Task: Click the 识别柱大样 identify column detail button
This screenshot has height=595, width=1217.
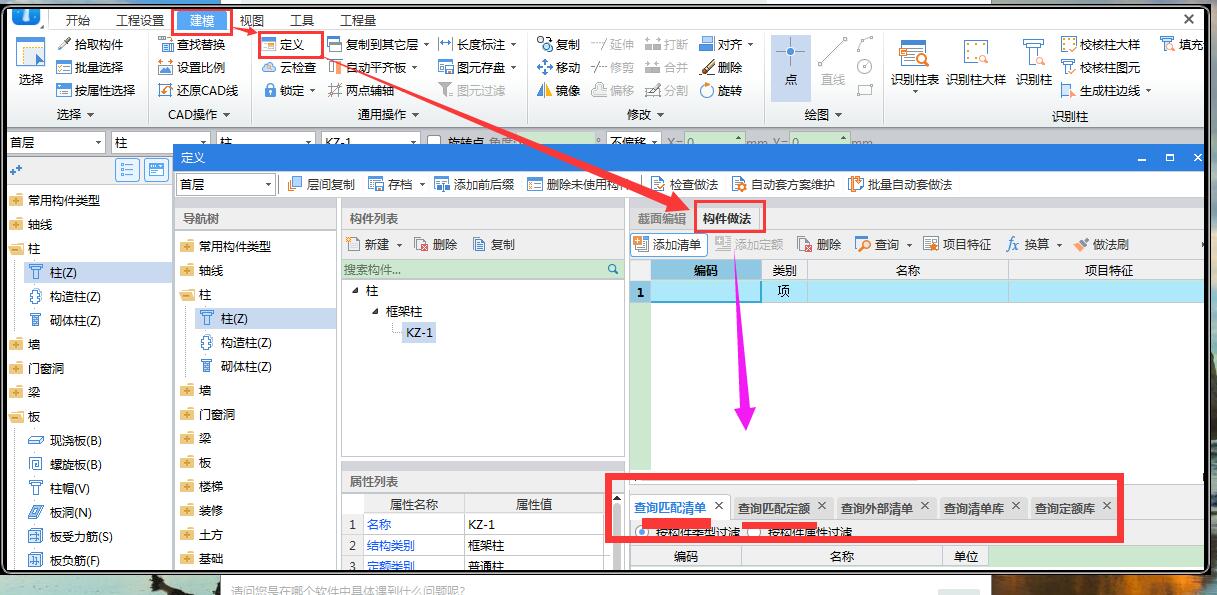Action: click(975, 62)
